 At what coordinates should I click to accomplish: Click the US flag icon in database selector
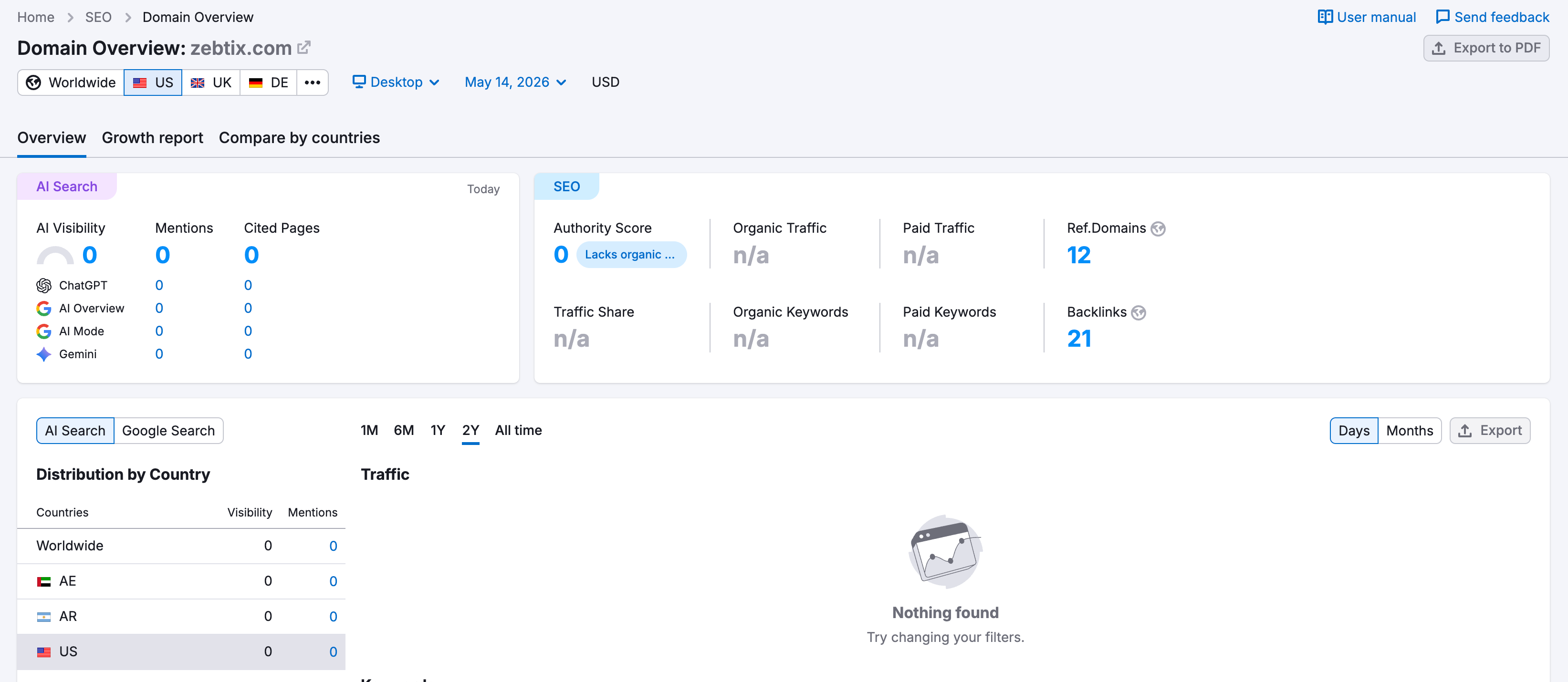[x=140, y=83]
